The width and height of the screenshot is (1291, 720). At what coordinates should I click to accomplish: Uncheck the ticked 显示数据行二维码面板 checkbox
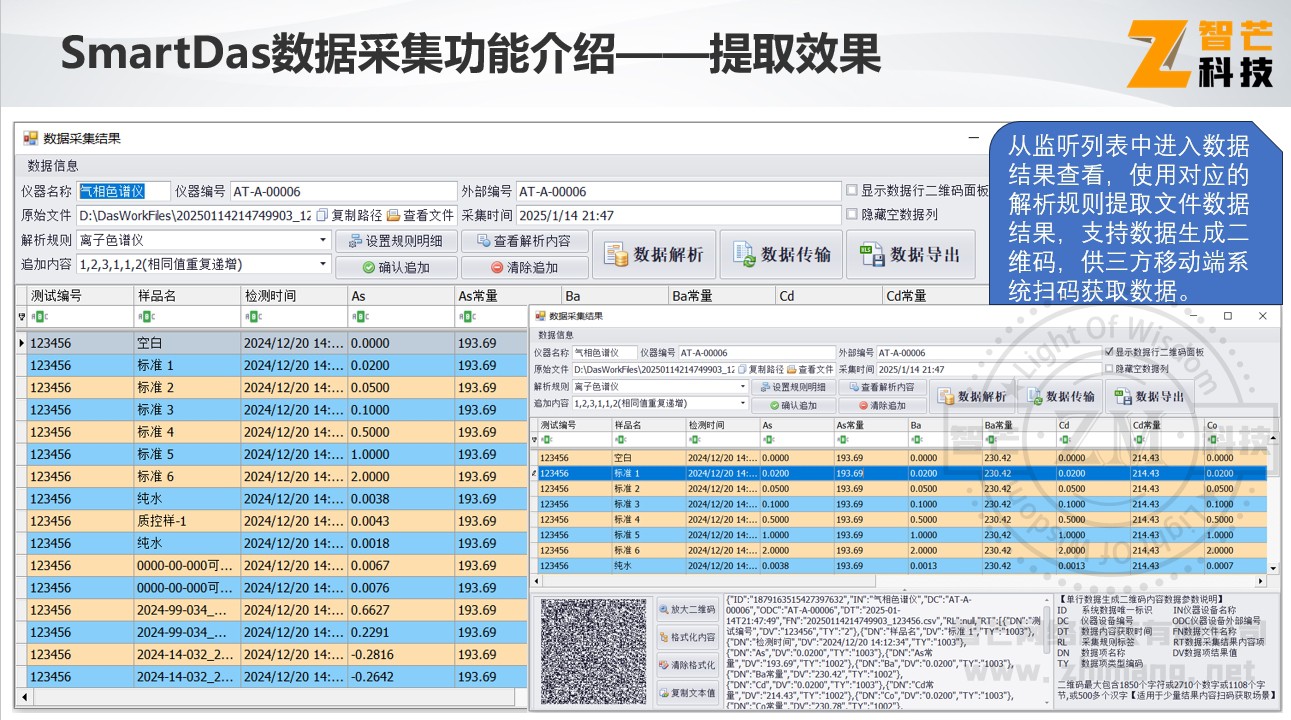[x=1109, y=352]
